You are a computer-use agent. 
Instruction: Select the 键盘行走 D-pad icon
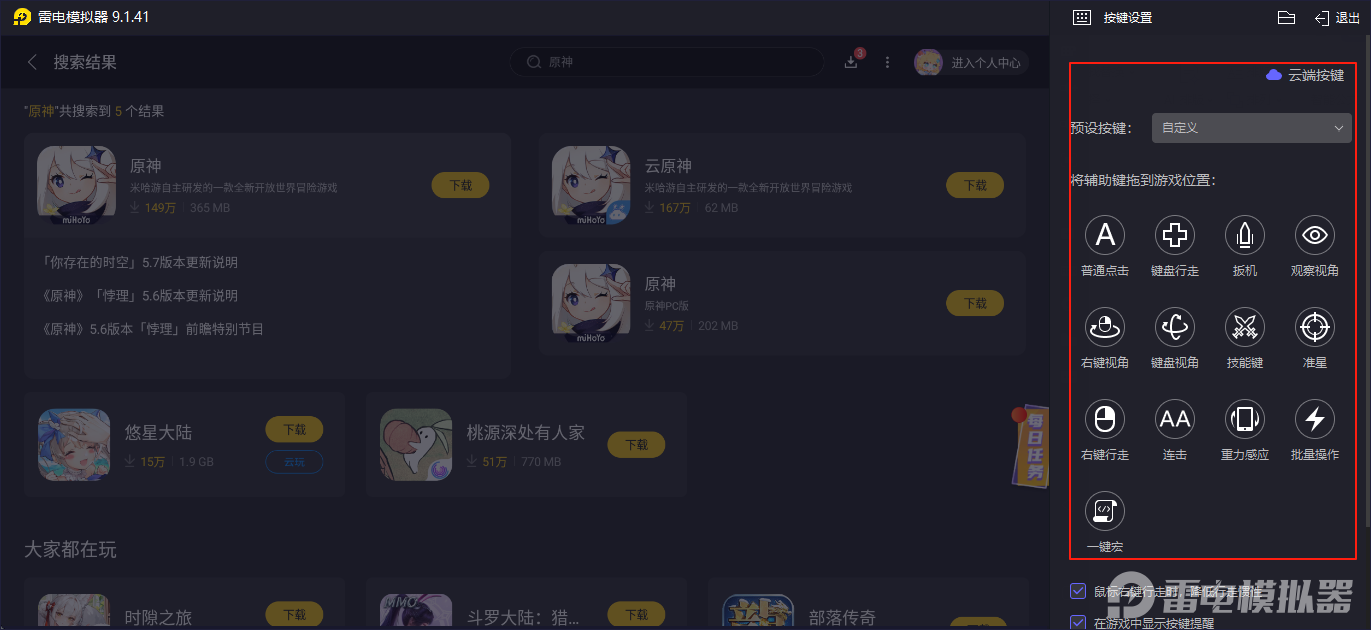click(1175, 235)
